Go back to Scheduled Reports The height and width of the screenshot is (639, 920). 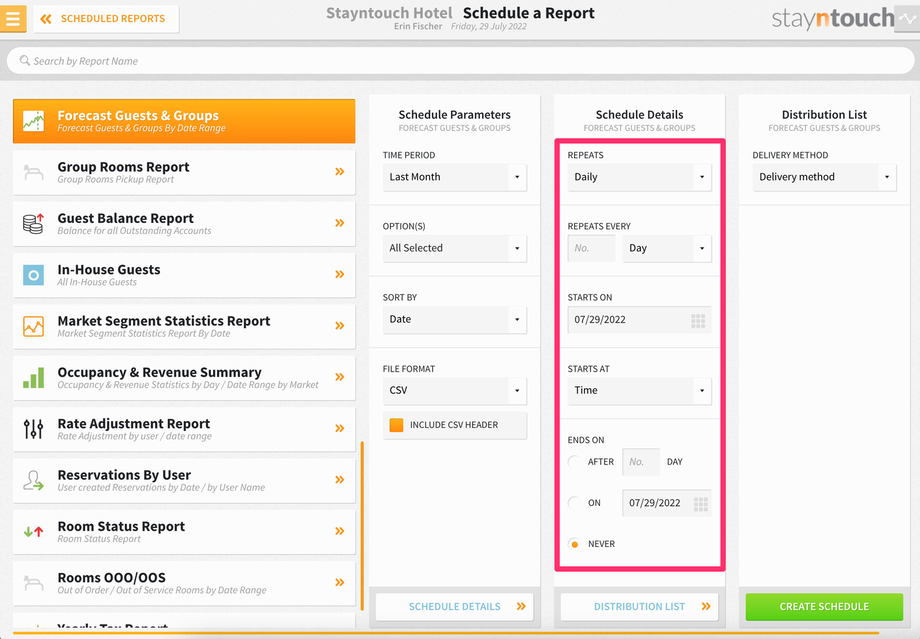click(x=106, y=19)
